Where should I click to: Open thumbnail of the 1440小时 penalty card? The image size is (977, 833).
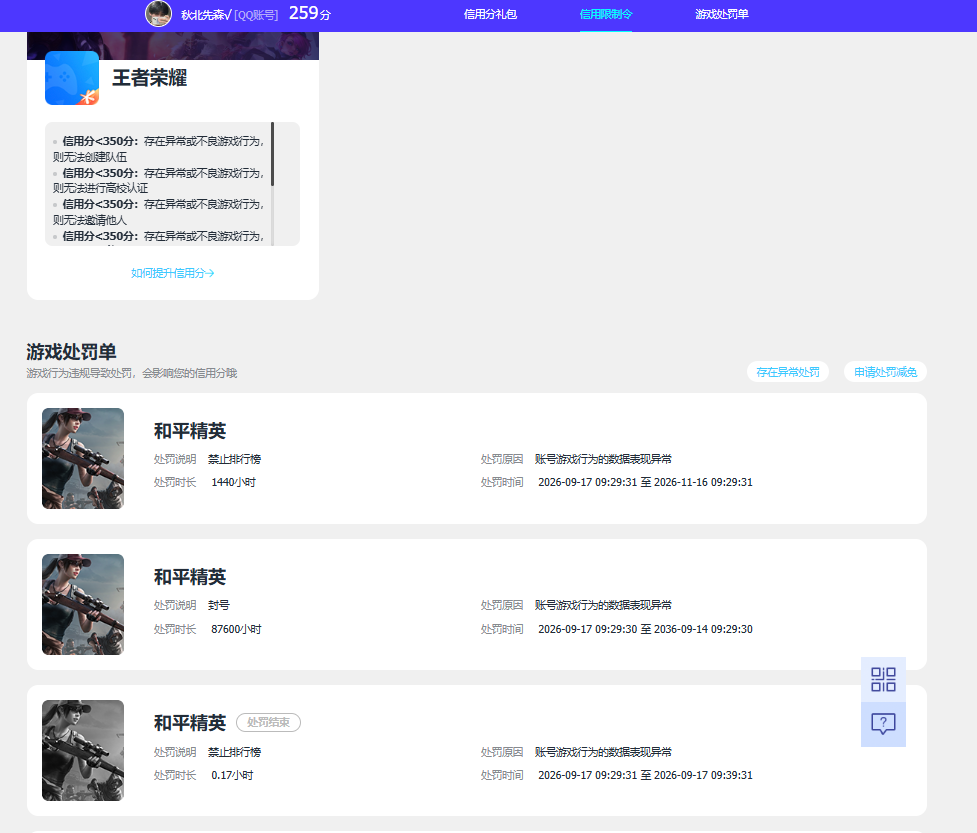coord(83,459)
